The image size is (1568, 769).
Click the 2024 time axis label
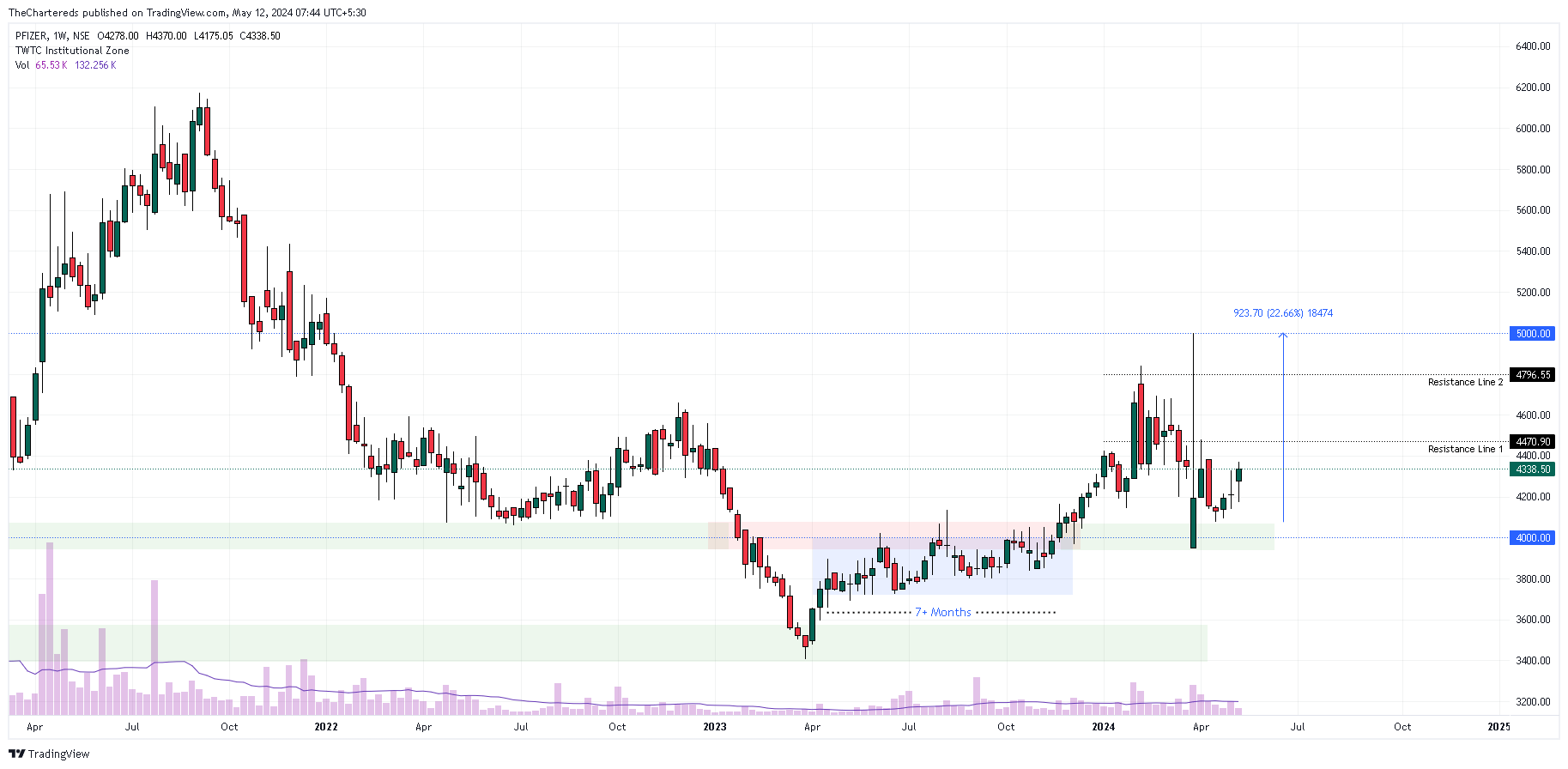point(1104,727)
